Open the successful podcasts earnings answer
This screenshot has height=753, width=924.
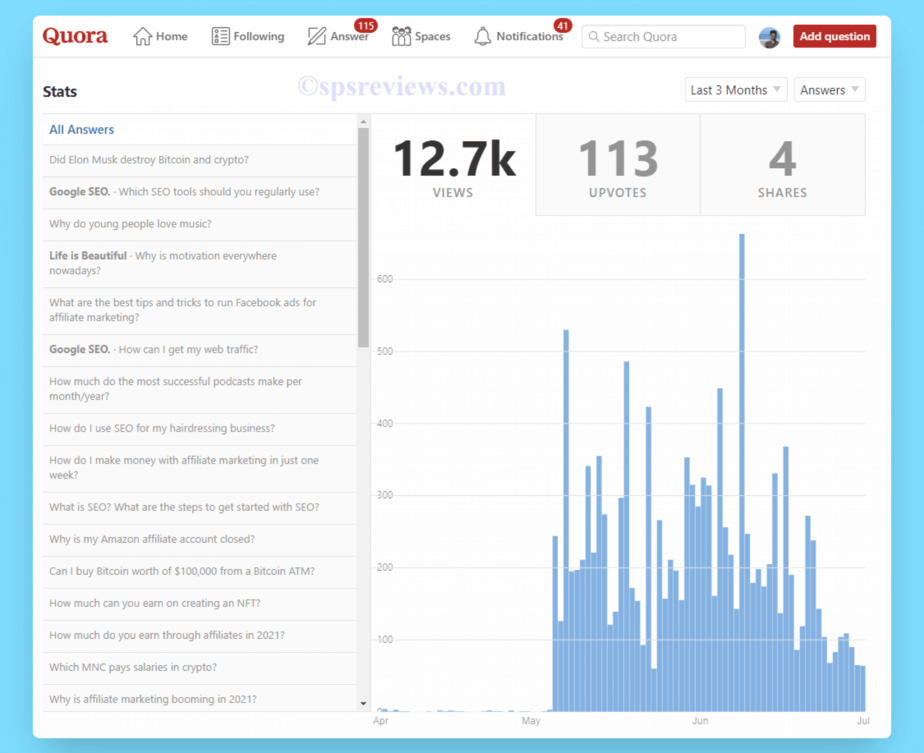click(x=199, y=389)
